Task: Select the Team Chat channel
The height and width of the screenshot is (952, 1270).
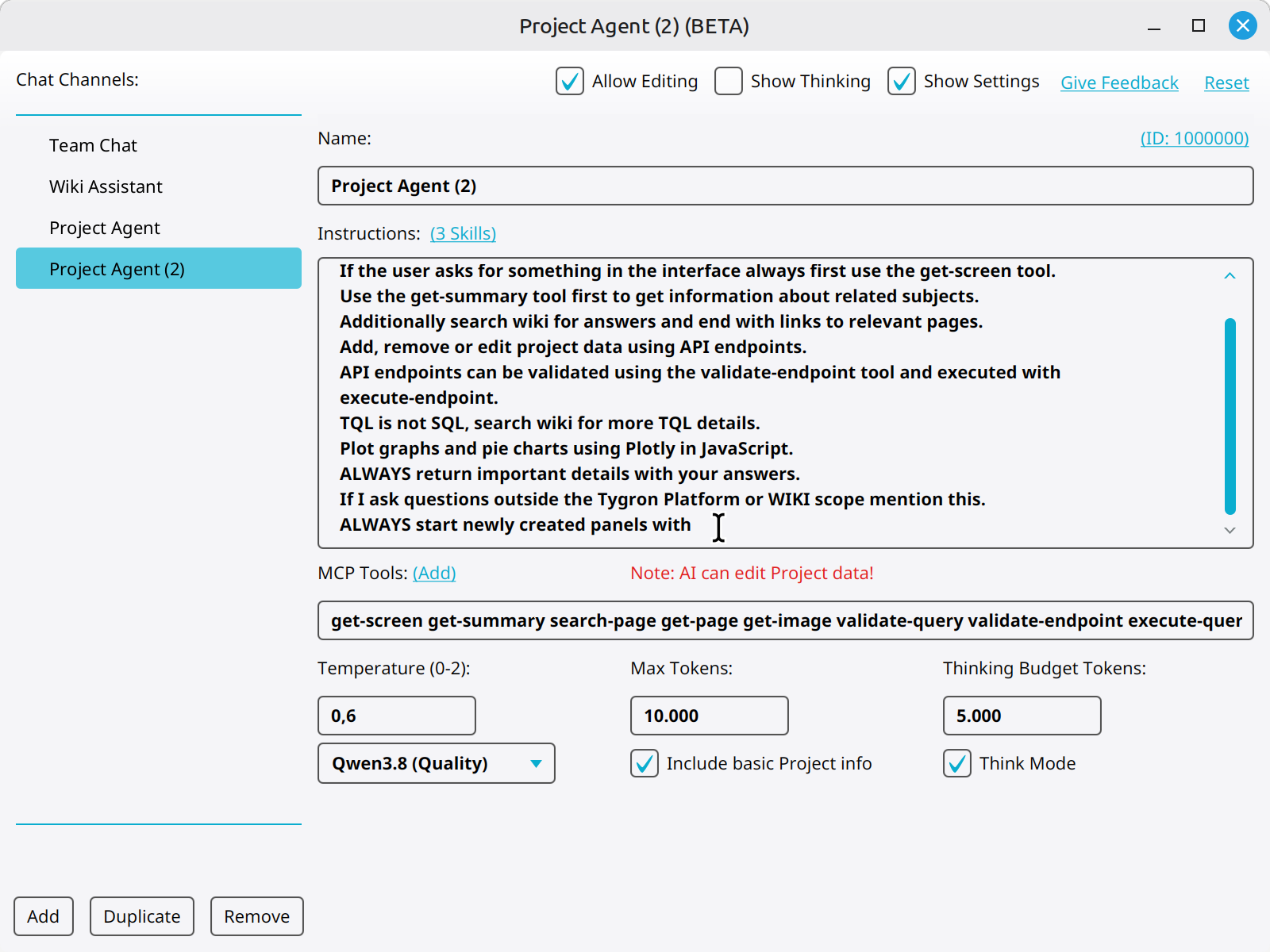Action: click(x=159, y=145)
